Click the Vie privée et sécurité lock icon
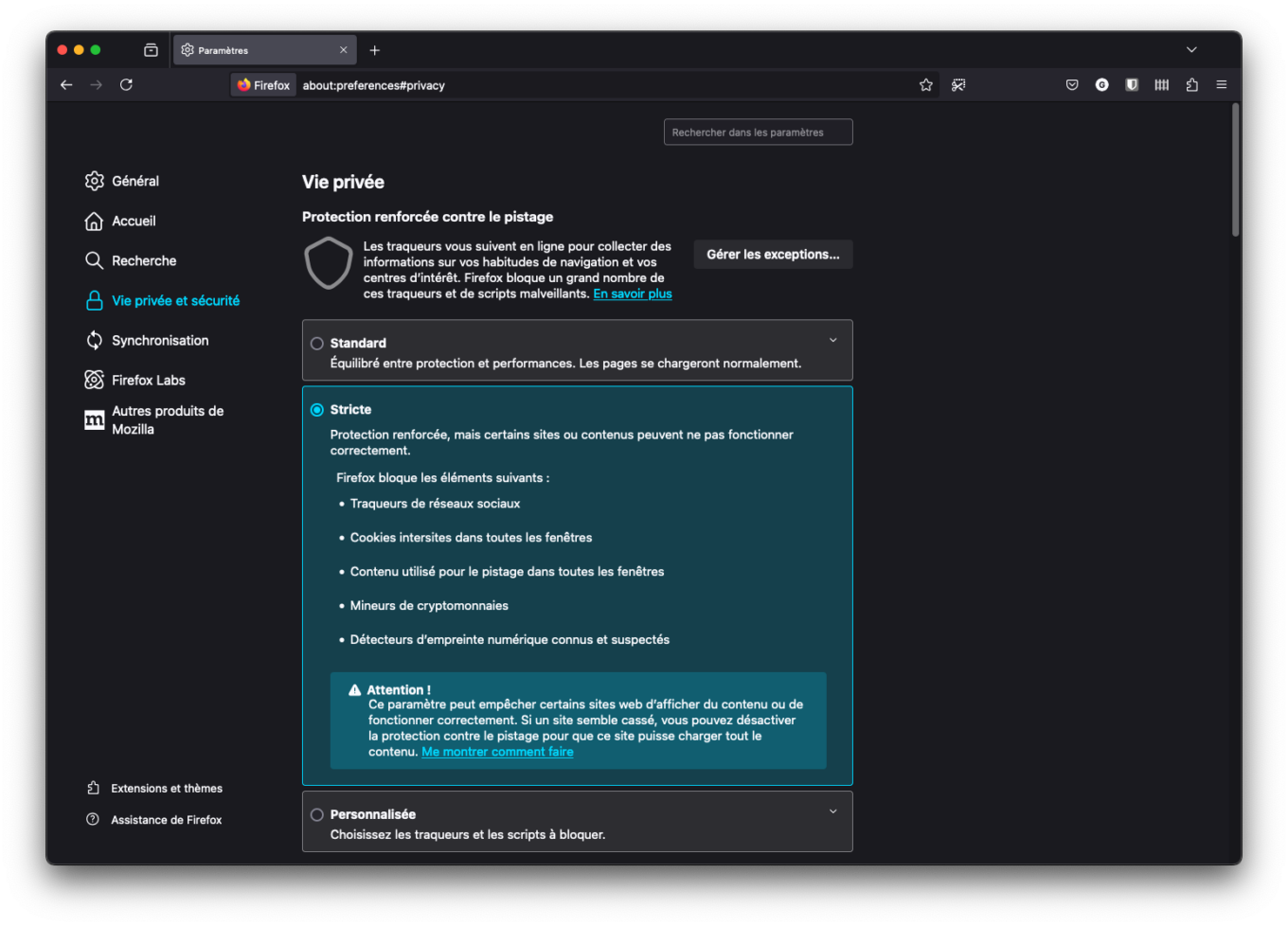Screen dimensions: 1288x926 pos(94,300)
